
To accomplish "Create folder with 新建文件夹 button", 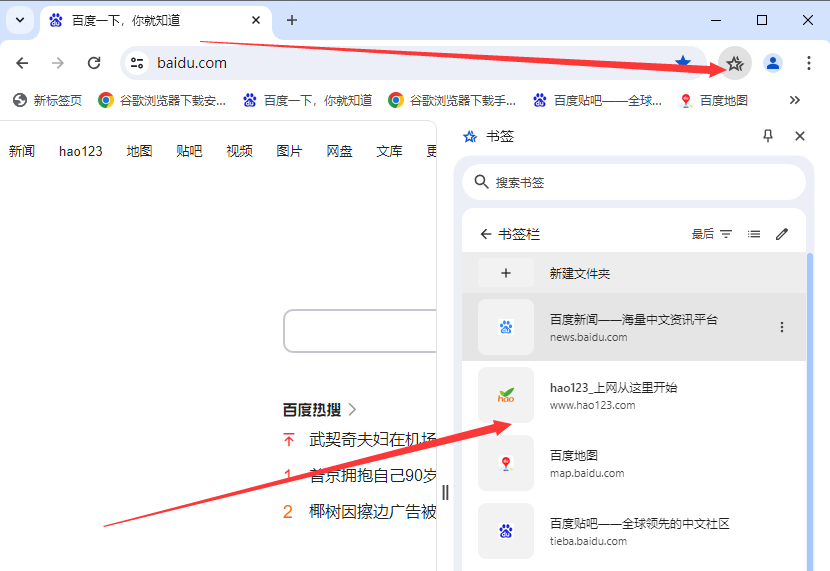I will 634,273.
